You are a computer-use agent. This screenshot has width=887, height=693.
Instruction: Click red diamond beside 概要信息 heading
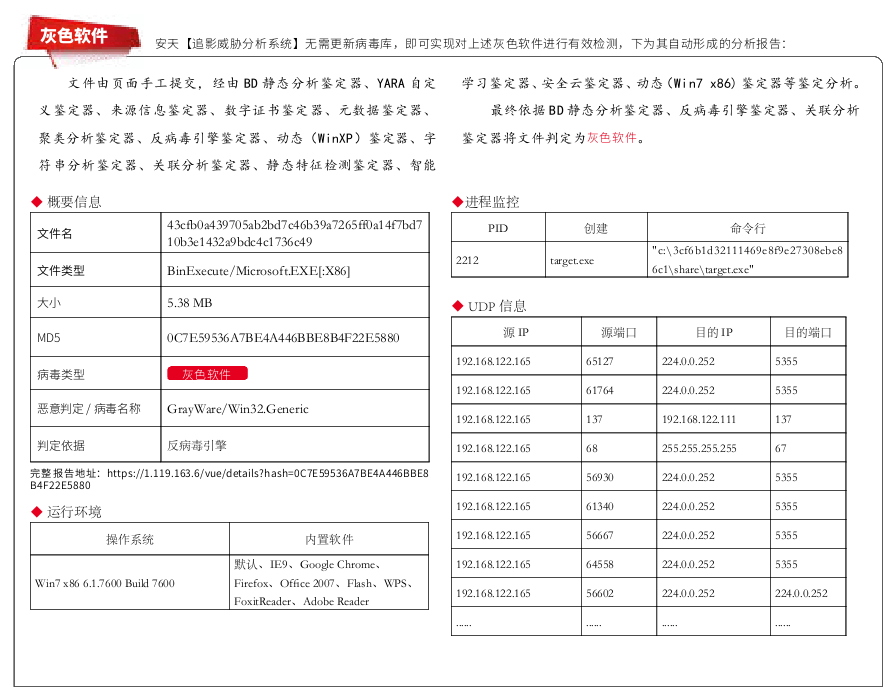[37, 201]
